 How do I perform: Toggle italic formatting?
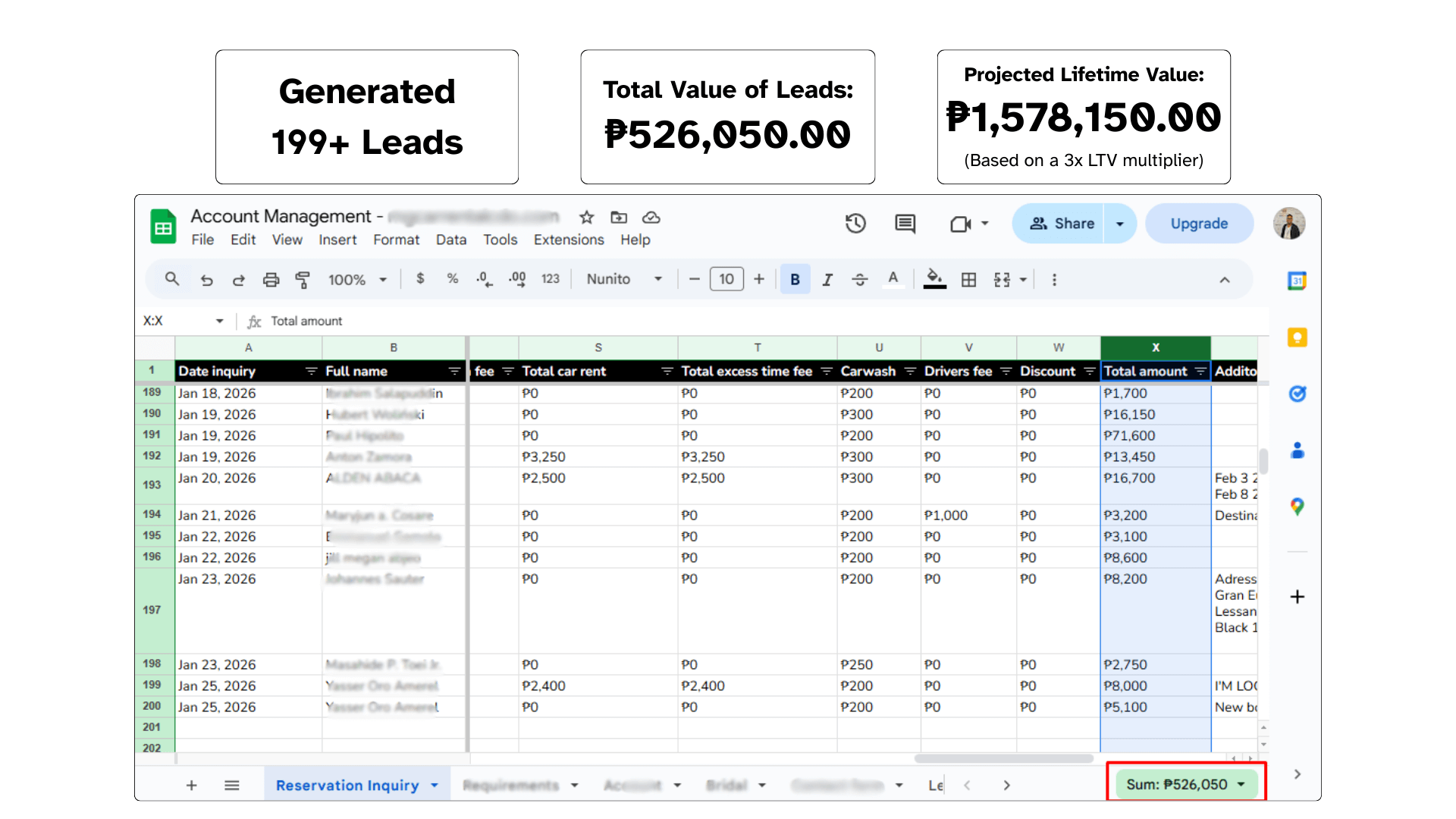tap(827, 280)
